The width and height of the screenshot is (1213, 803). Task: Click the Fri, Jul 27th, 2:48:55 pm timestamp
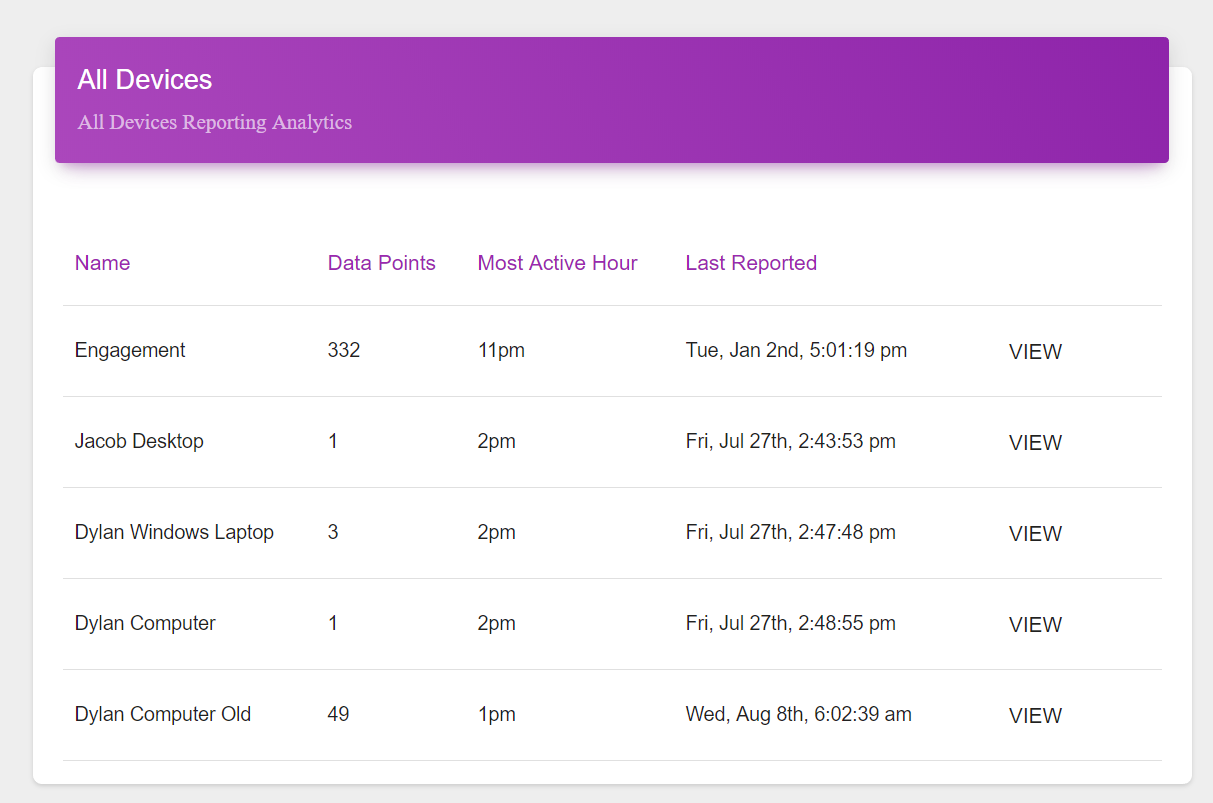(791, 623)
